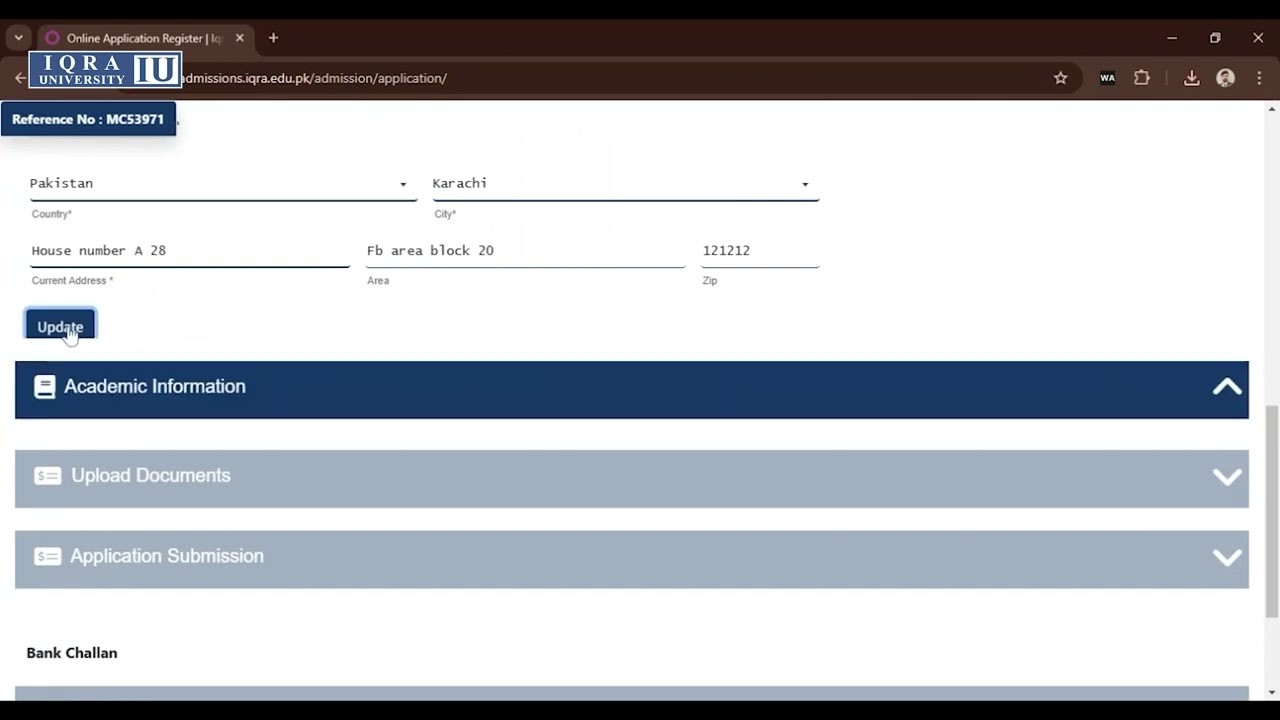Click the Academic Information book icon
This screenshot has width=1280, height=720.
(x=45, y=387)
